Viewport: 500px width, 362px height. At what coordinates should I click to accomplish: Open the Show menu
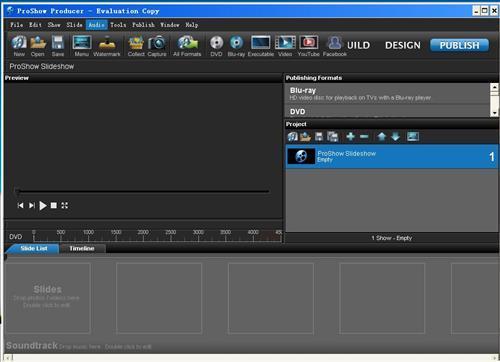click(x=54, y=25)
